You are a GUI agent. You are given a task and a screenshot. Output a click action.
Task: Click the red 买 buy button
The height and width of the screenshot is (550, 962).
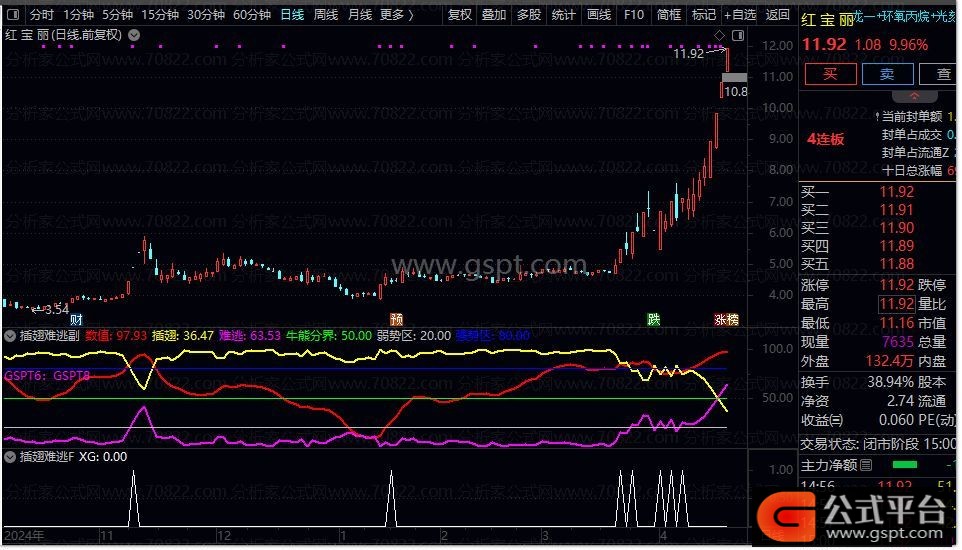(830, 74)
